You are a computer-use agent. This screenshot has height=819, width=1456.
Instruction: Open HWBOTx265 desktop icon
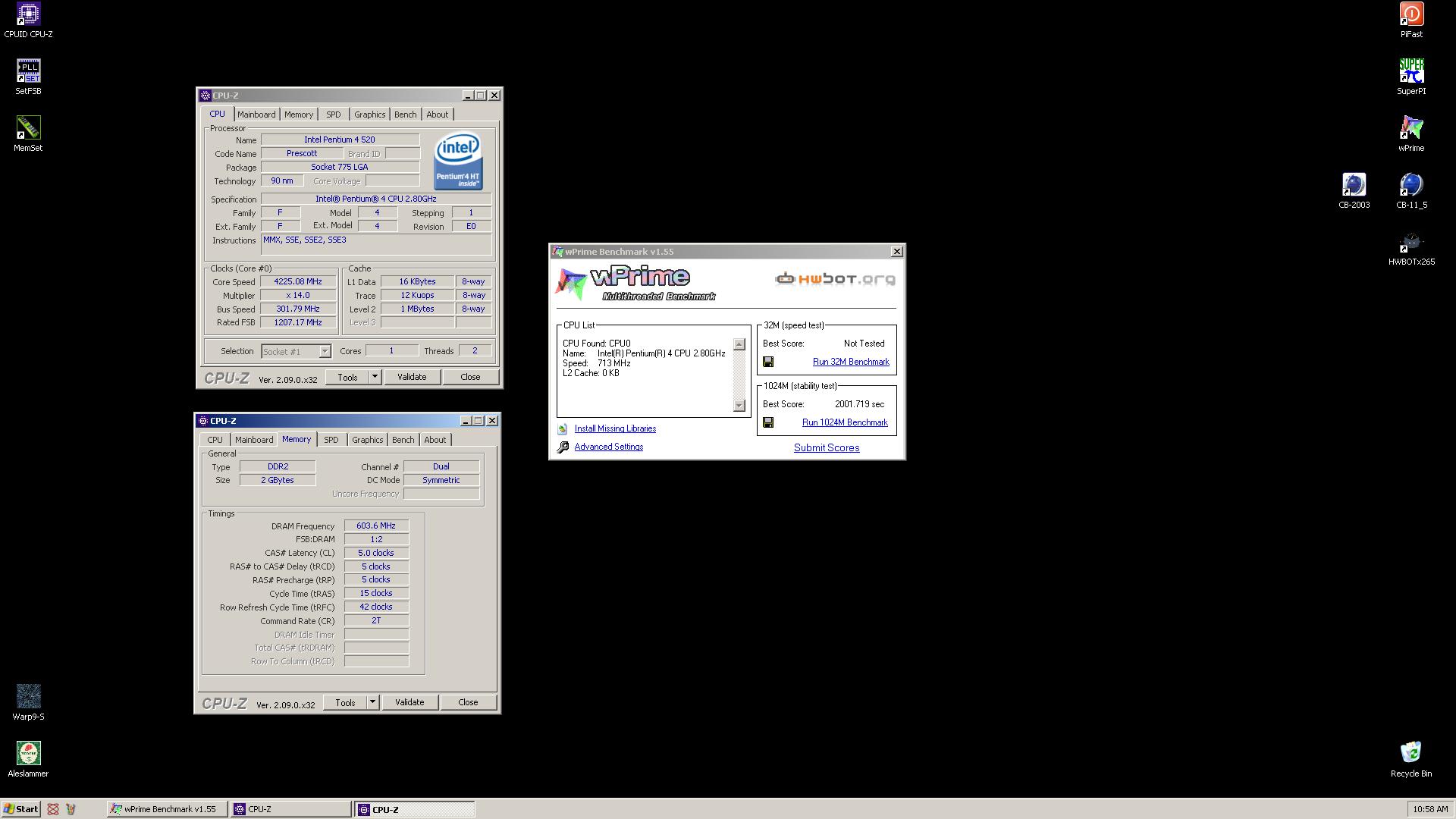(1411, 248)
